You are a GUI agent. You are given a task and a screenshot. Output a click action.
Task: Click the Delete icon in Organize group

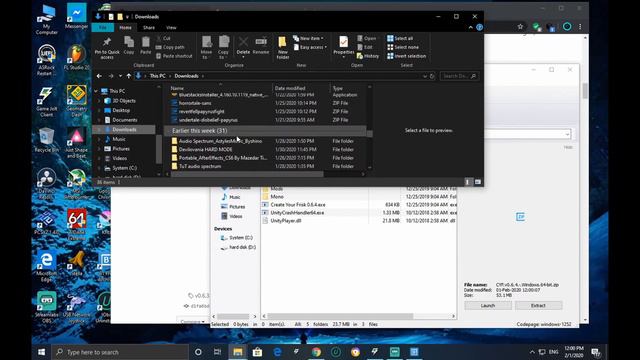243,42
